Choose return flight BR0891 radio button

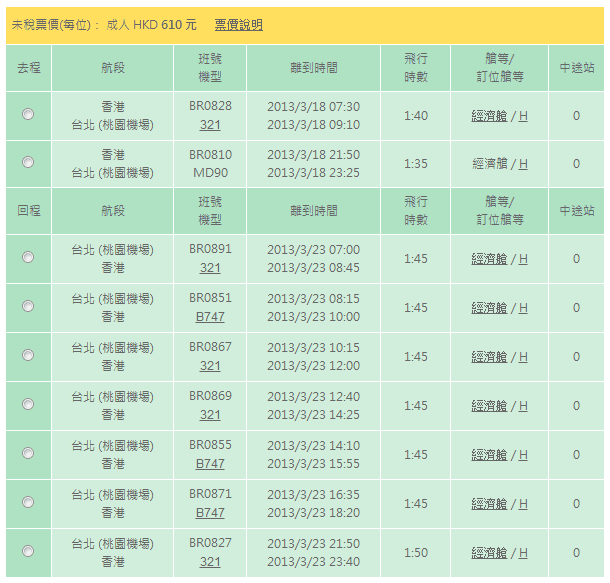(x=28, y=257)
